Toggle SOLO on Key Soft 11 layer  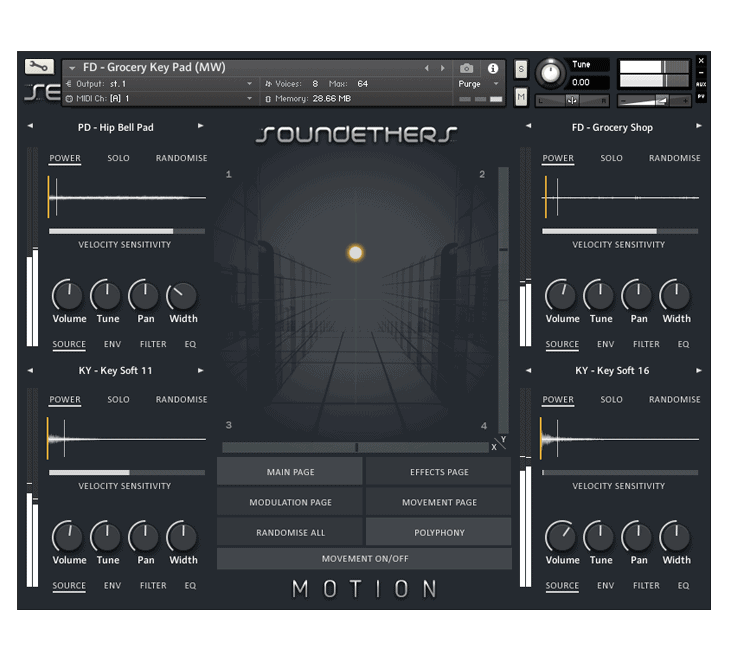click(118, 399)
